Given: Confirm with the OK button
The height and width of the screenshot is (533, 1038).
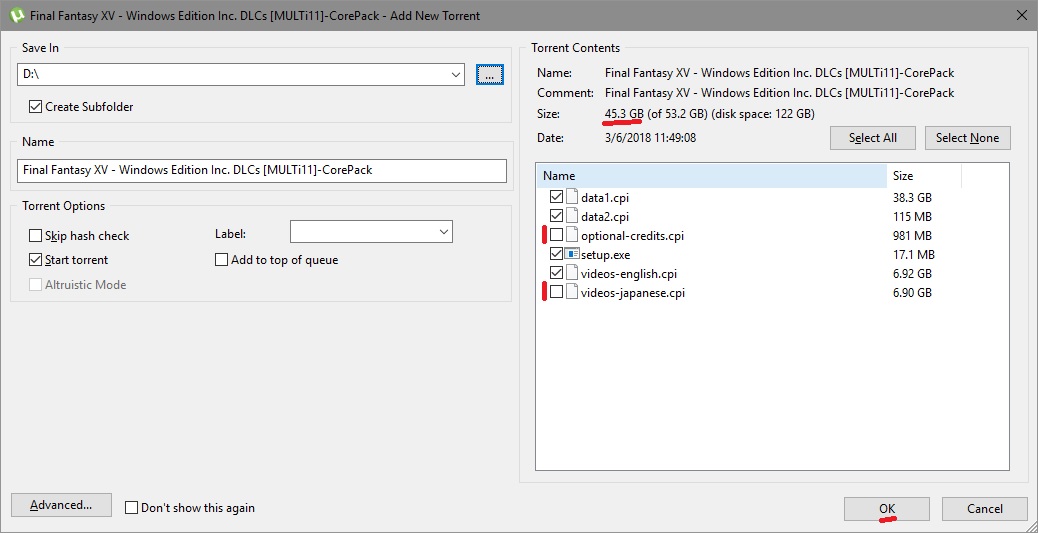Looking at the screenshot, I should 886,509.
